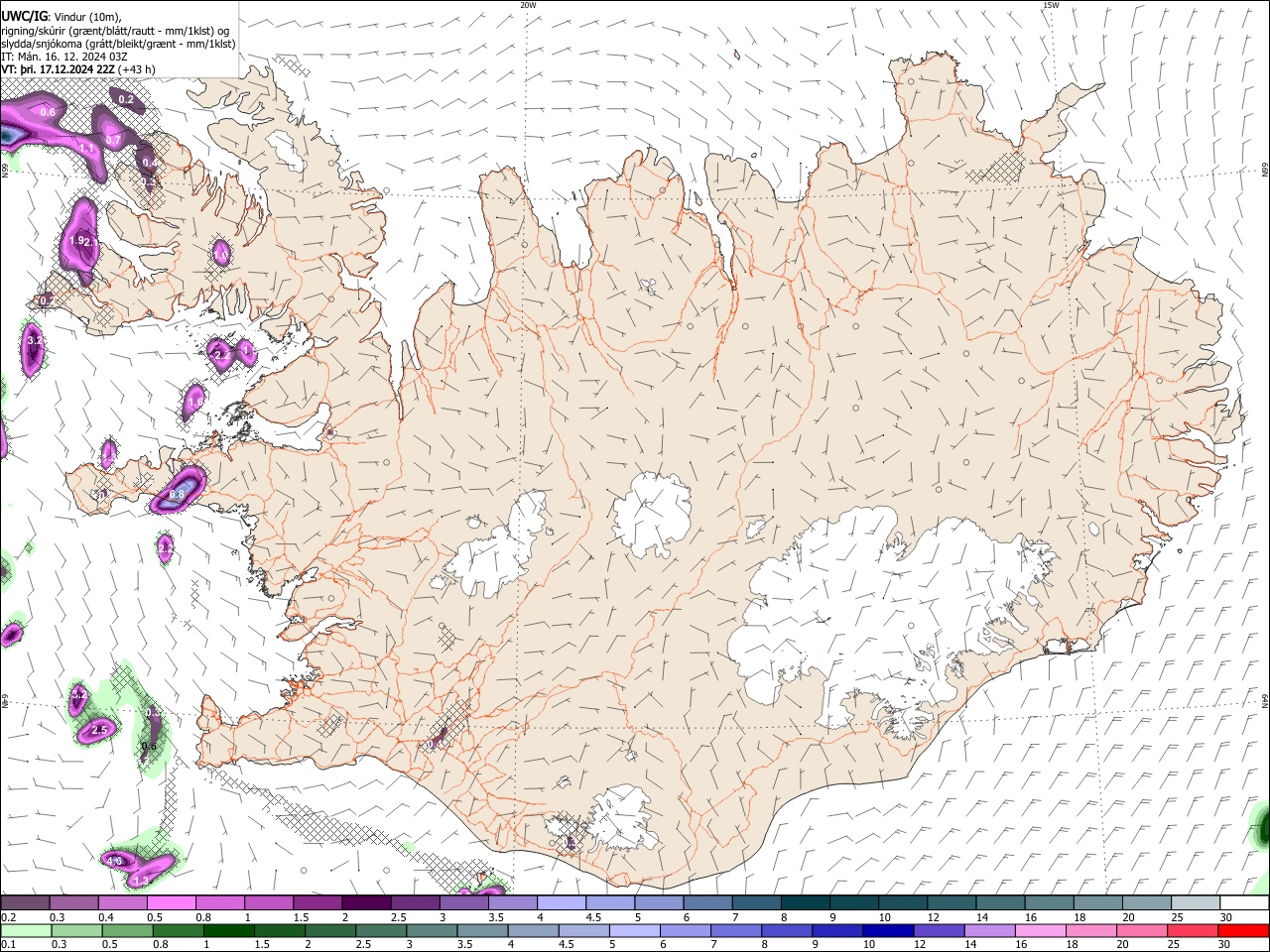The height and width of the screenshot is (952, 1270).
Task: Click the '2.5' precipitation value on the map
Action: tap(98, 730)
